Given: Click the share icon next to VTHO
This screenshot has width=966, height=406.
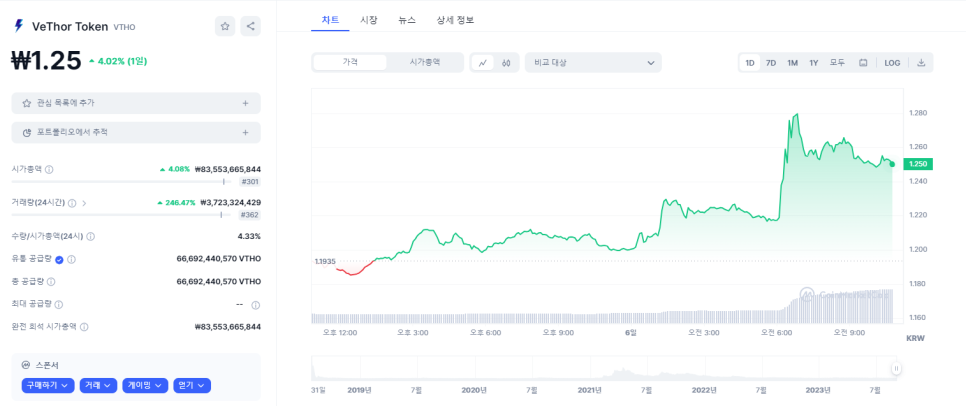Looking at the screenshot, I should (x=250, y=26).
